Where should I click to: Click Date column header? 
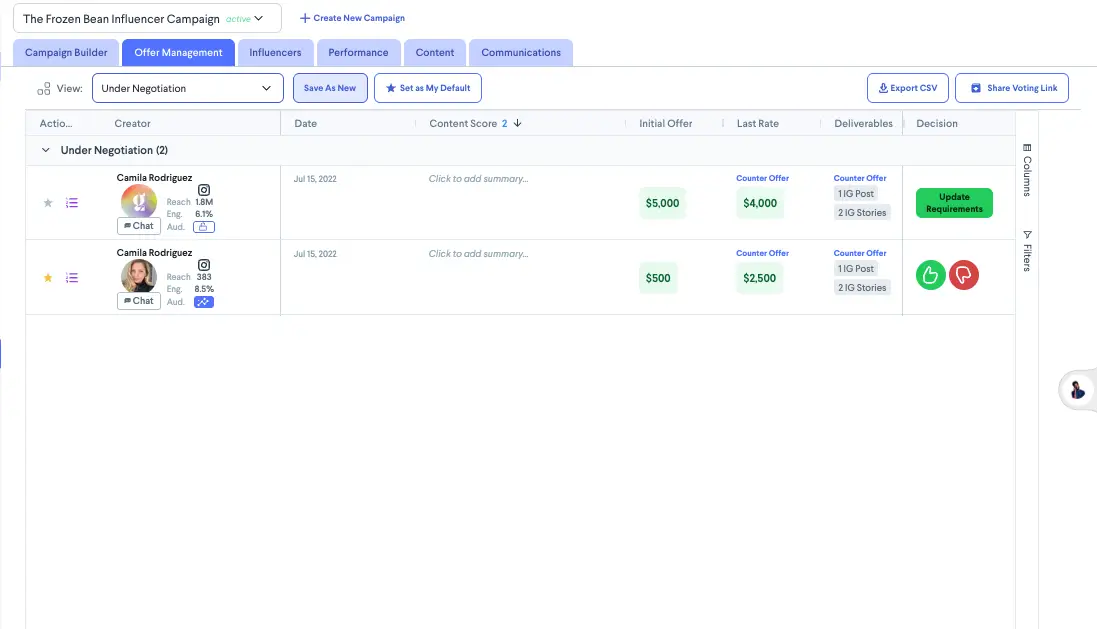[x=306, y=123]
